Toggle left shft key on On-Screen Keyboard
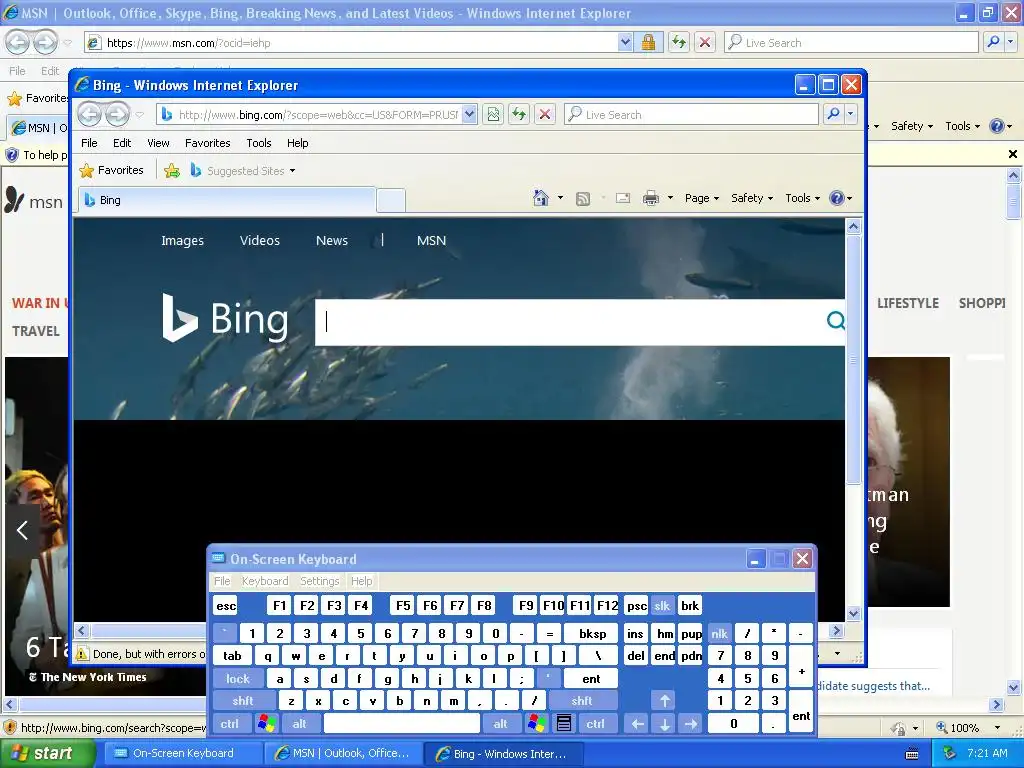Screen dimensions: 1024x768 click(243, 701)
